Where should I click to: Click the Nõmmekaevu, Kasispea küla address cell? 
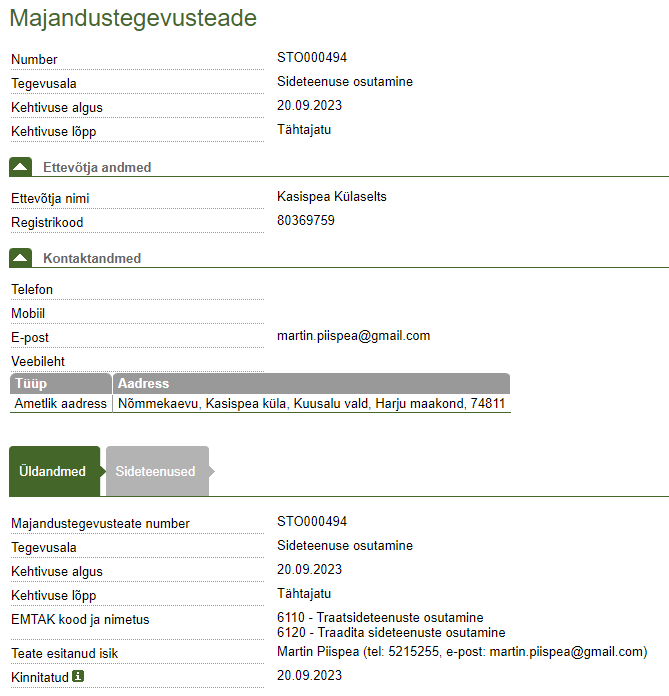point(311,404)
